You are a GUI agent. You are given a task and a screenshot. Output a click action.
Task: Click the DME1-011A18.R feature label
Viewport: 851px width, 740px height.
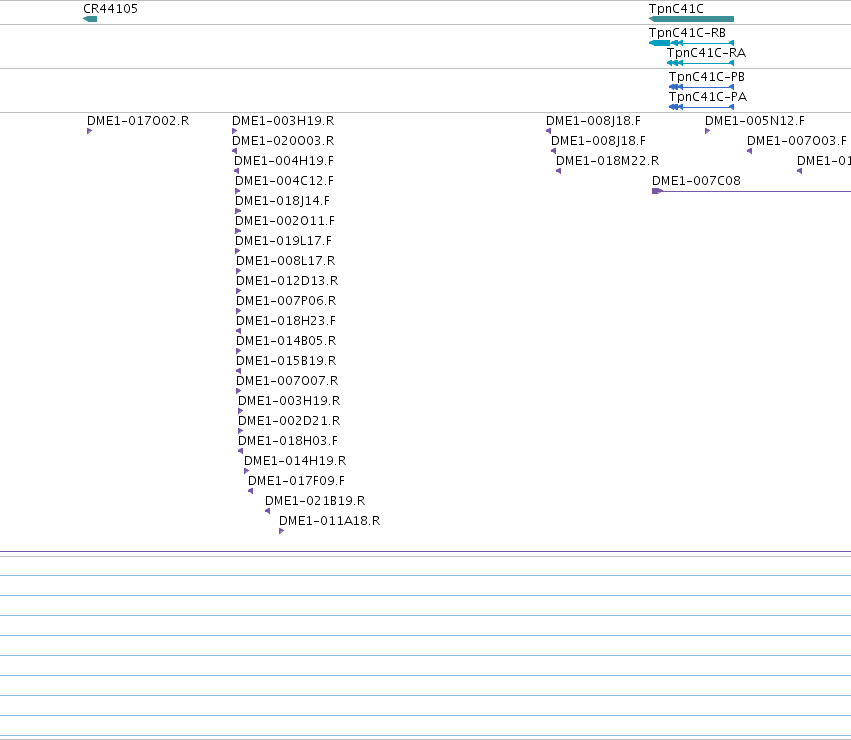(x=329, y=521)
